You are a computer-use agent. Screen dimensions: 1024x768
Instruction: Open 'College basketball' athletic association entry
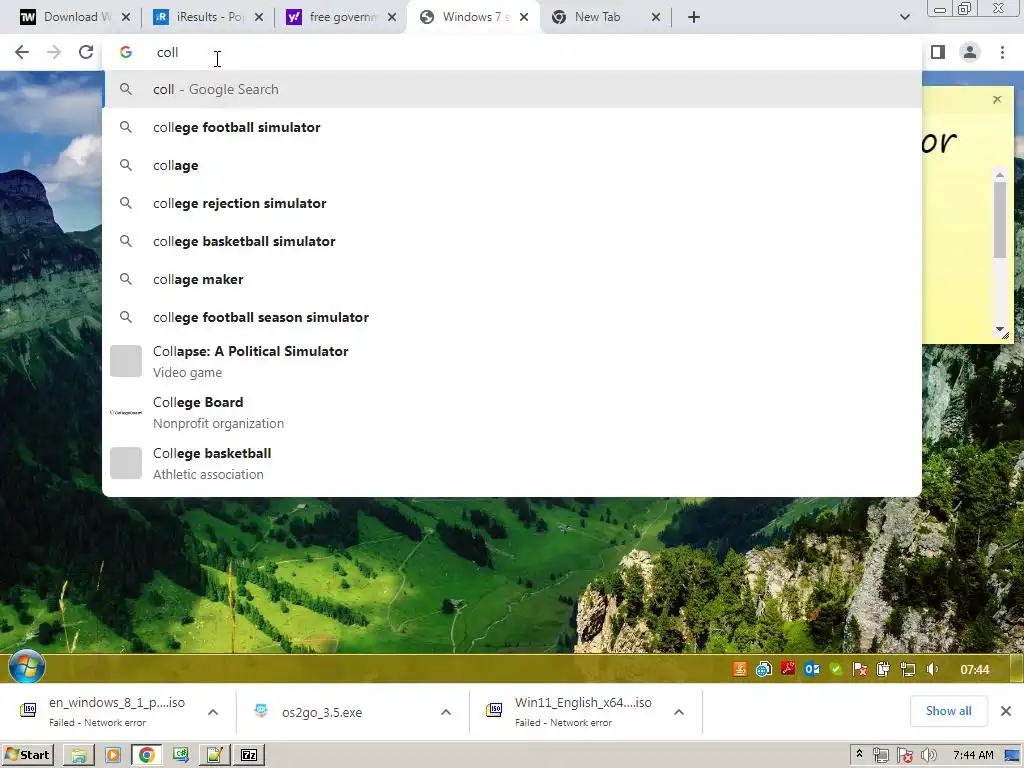(x=512, y=463)
